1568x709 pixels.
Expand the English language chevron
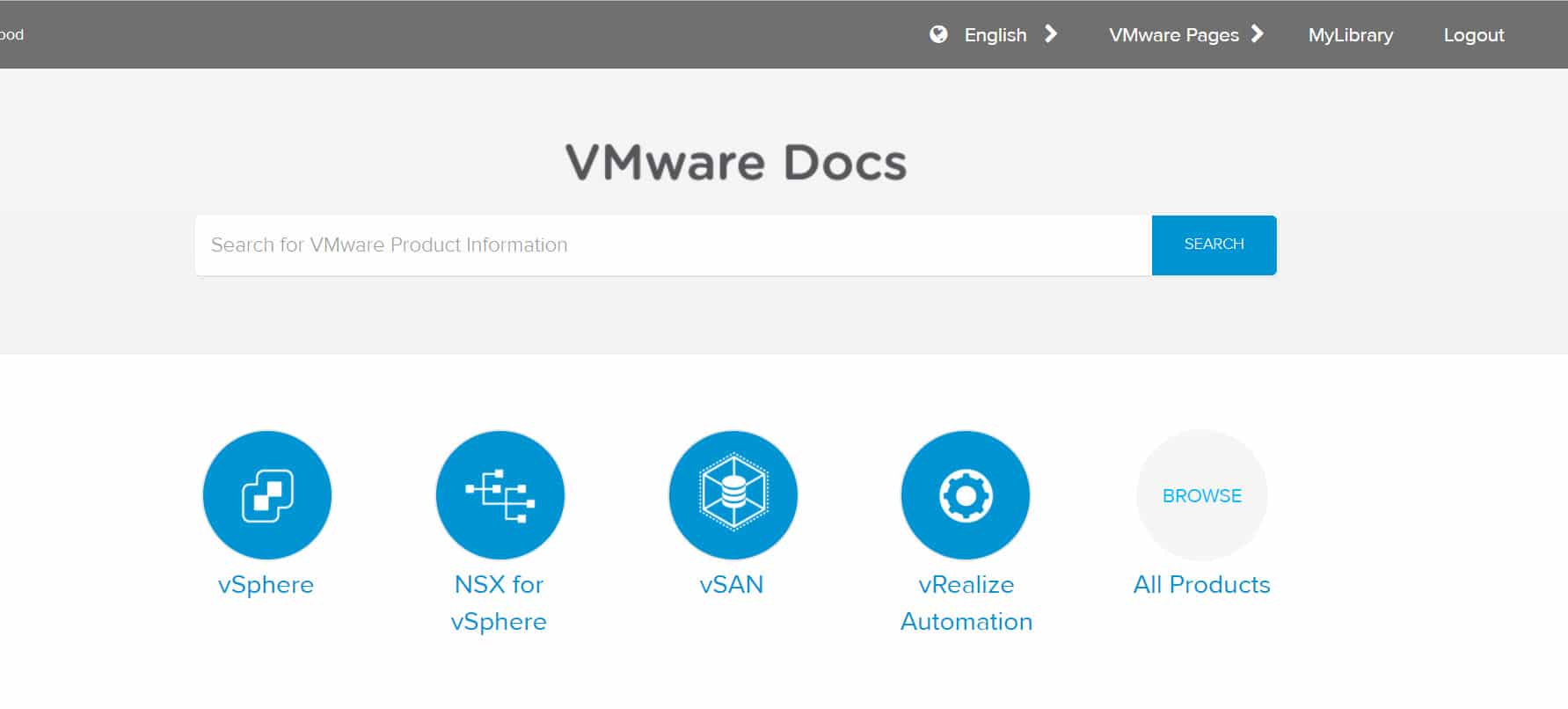click(1050, 34)
